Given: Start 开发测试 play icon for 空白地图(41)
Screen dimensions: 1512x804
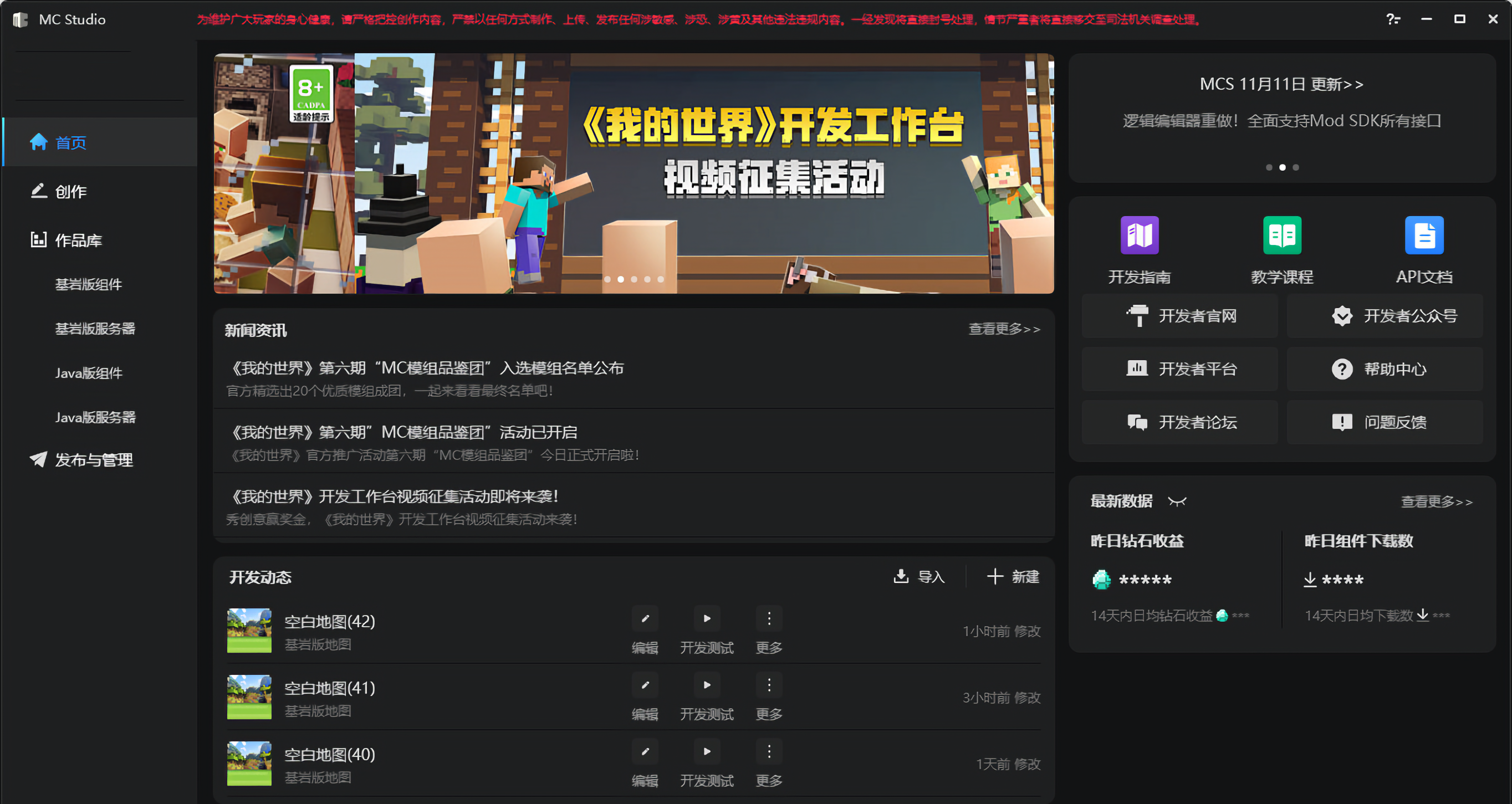Looking at the screenshot, I should pos(707,684).
